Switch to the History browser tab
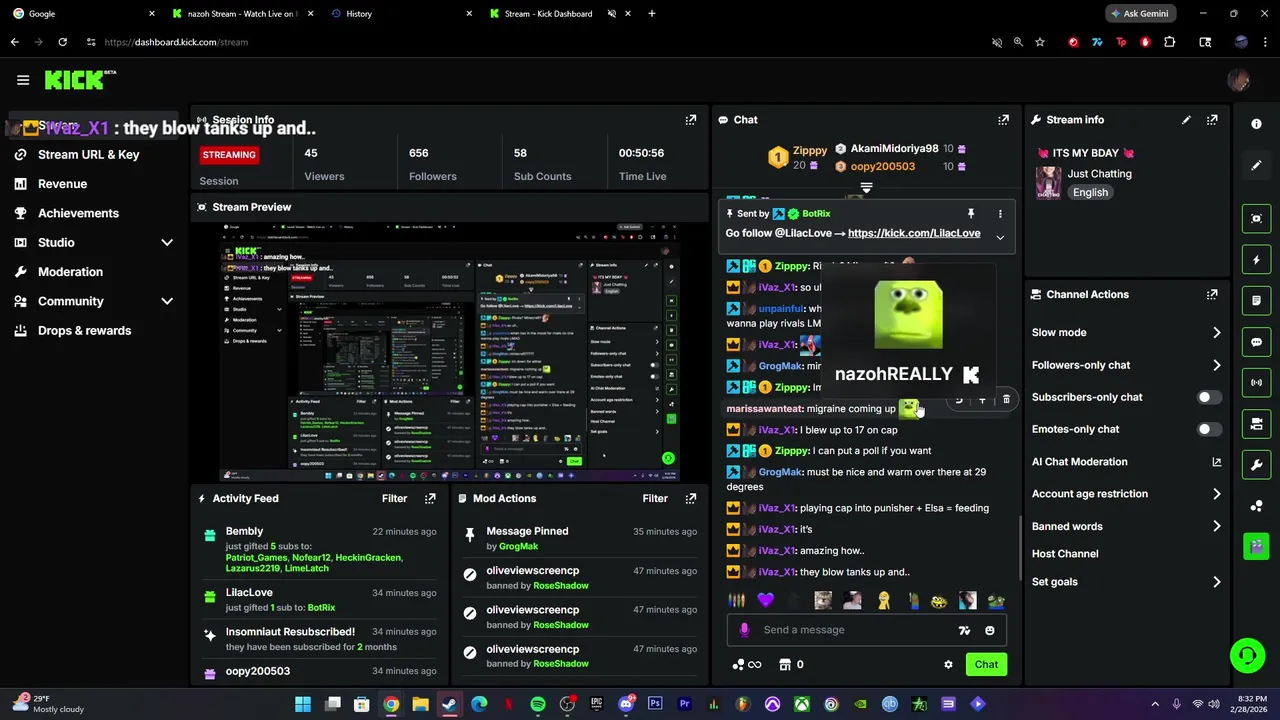Screen dimensions: 1280x720 (400, 14)
